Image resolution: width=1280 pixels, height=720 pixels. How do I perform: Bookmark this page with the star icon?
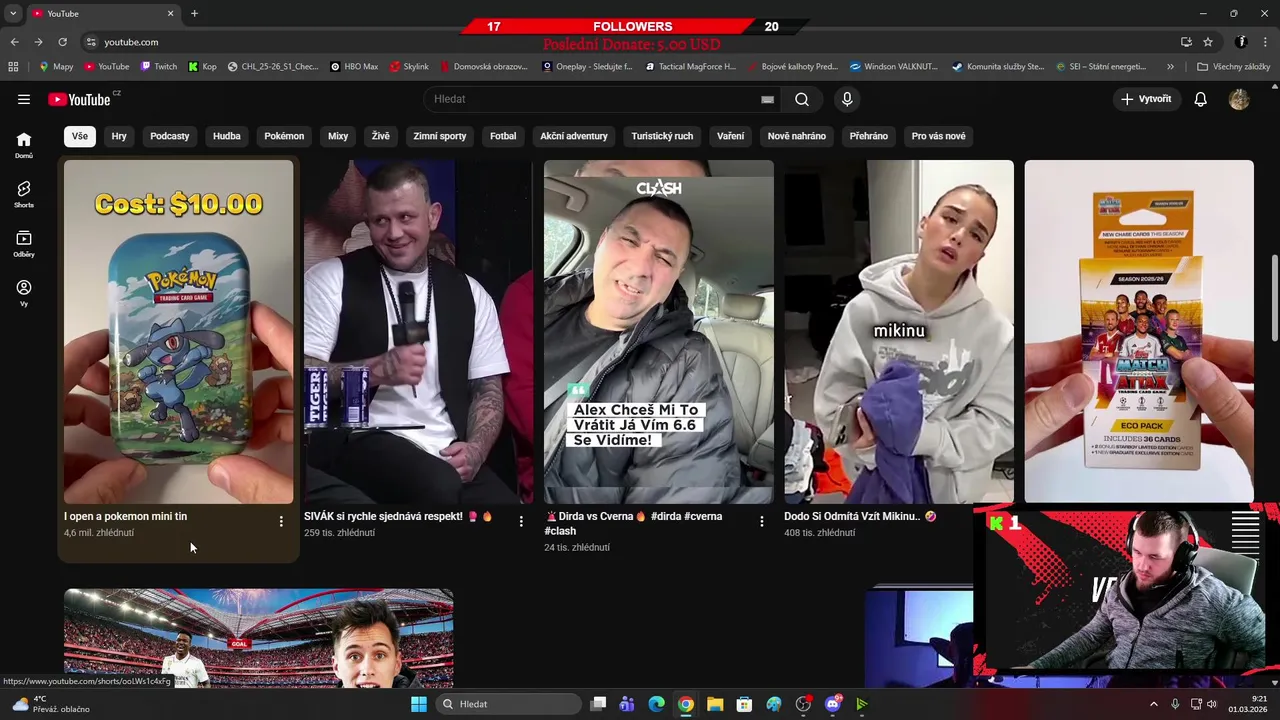point(1208,42)
